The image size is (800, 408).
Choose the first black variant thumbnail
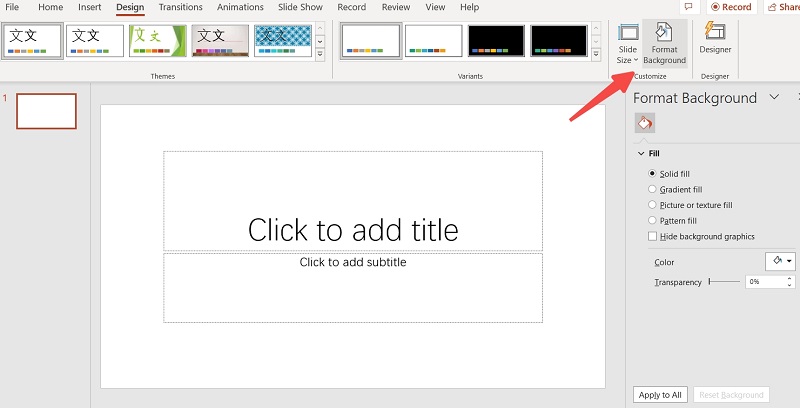coord(496,41)
